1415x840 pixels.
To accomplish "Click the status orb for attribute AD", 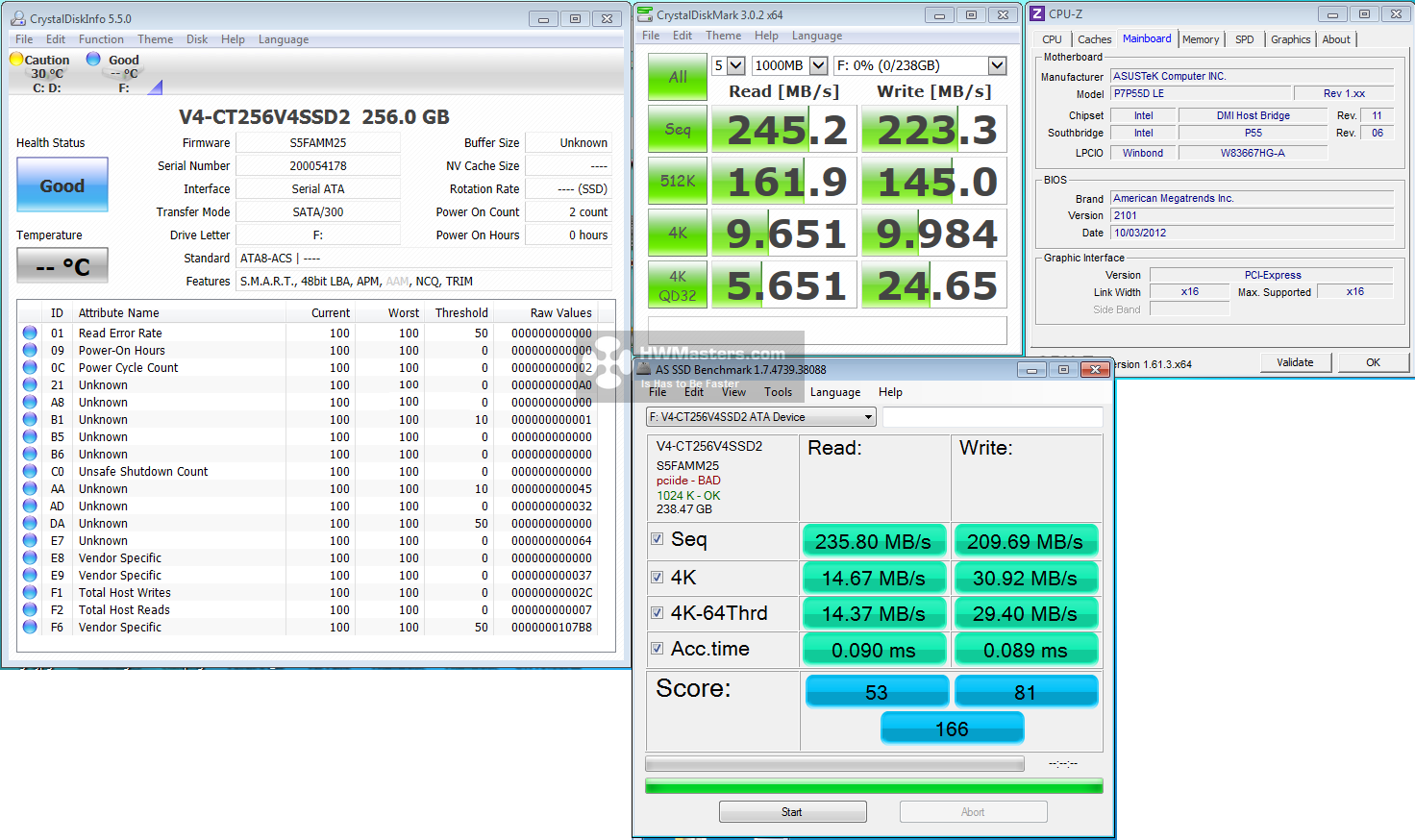I will pos(30,506).
